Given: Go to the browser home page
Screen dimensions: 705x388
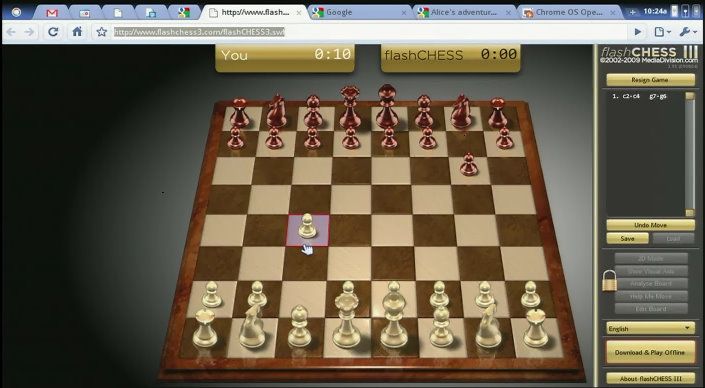Looking at the screenshot, I should coord(77,31).
